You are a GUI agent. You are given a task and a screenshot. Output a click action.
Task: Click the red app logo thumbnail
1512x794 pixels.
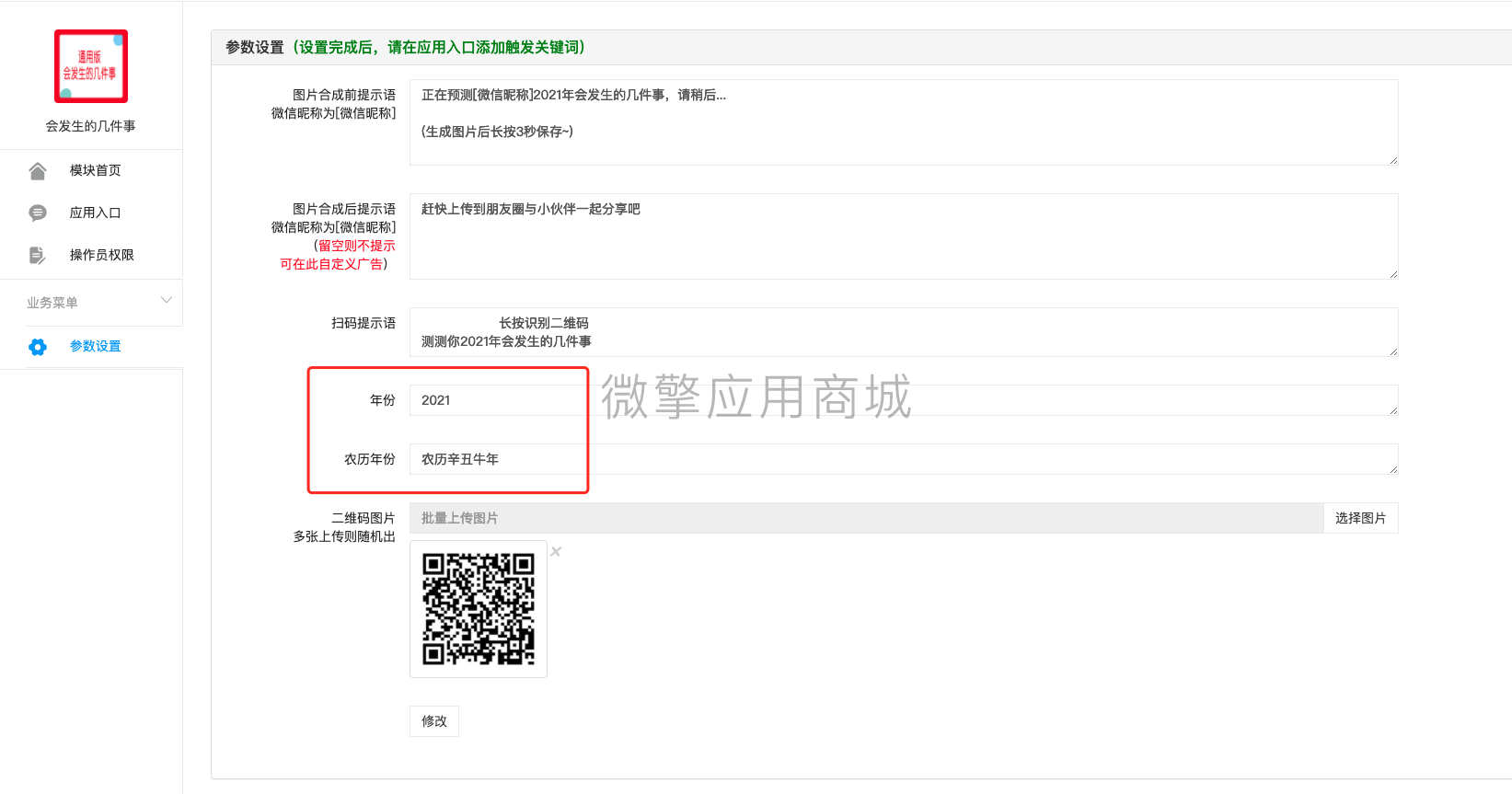pyautogui.click(x=91, y=66)
